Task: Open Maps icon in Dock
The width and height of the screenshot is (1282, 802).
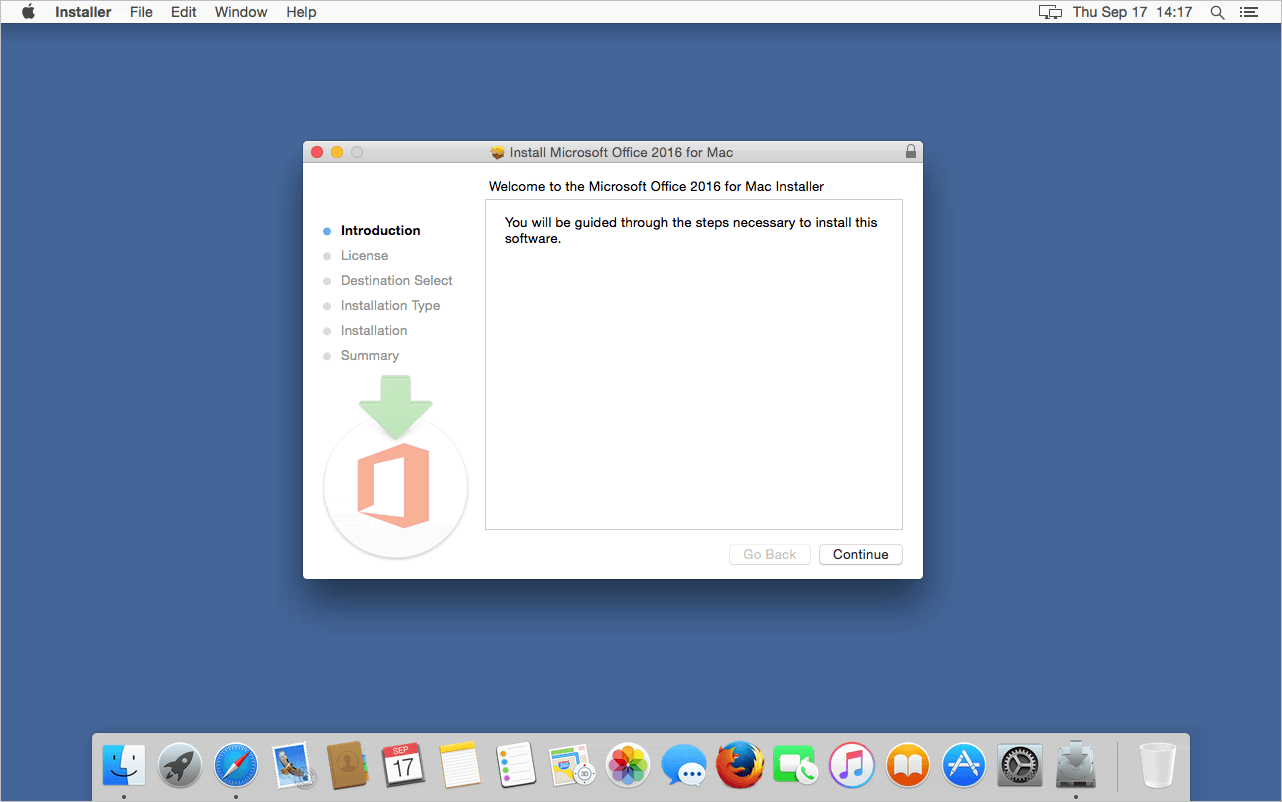Action: pos(572,767)
